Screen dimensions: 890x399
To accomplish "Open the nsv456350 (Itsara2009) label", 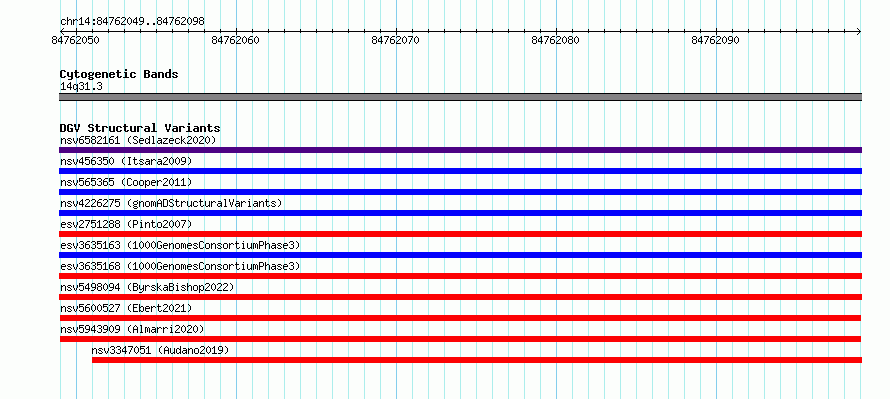I will [126, 161].
